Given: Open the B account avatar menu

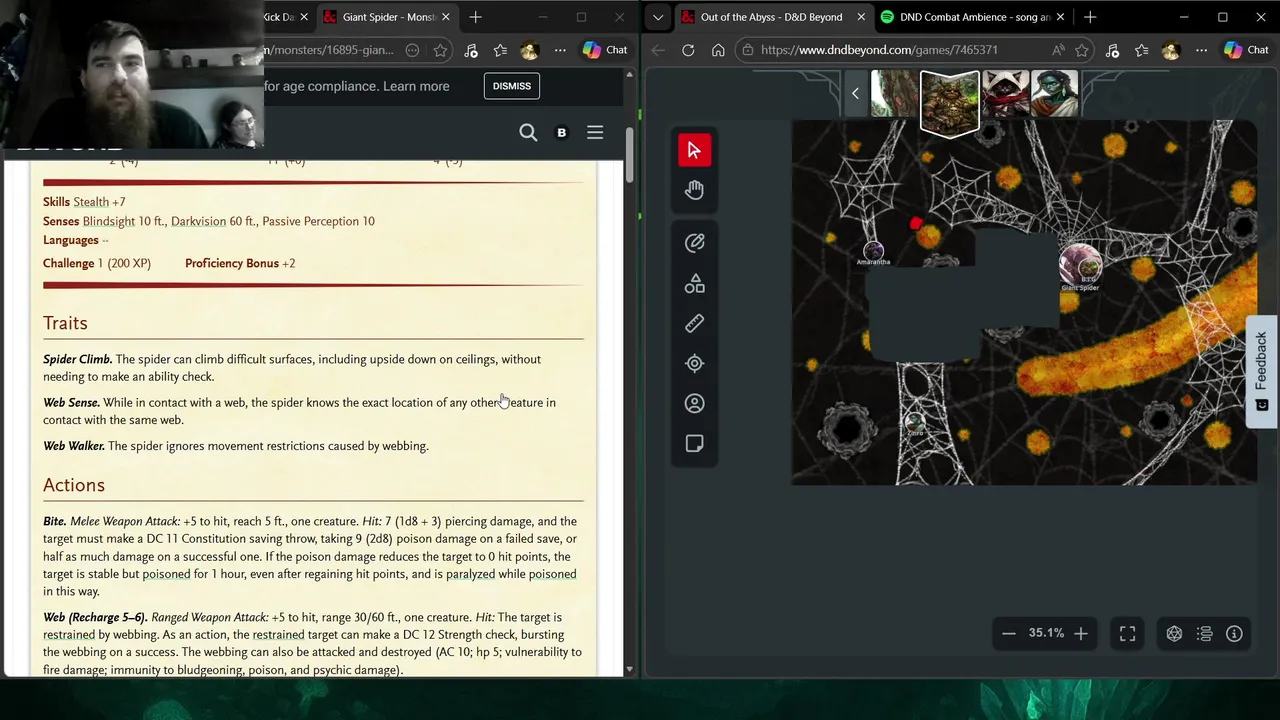Looking at the screenshot, I should point(561,133).
